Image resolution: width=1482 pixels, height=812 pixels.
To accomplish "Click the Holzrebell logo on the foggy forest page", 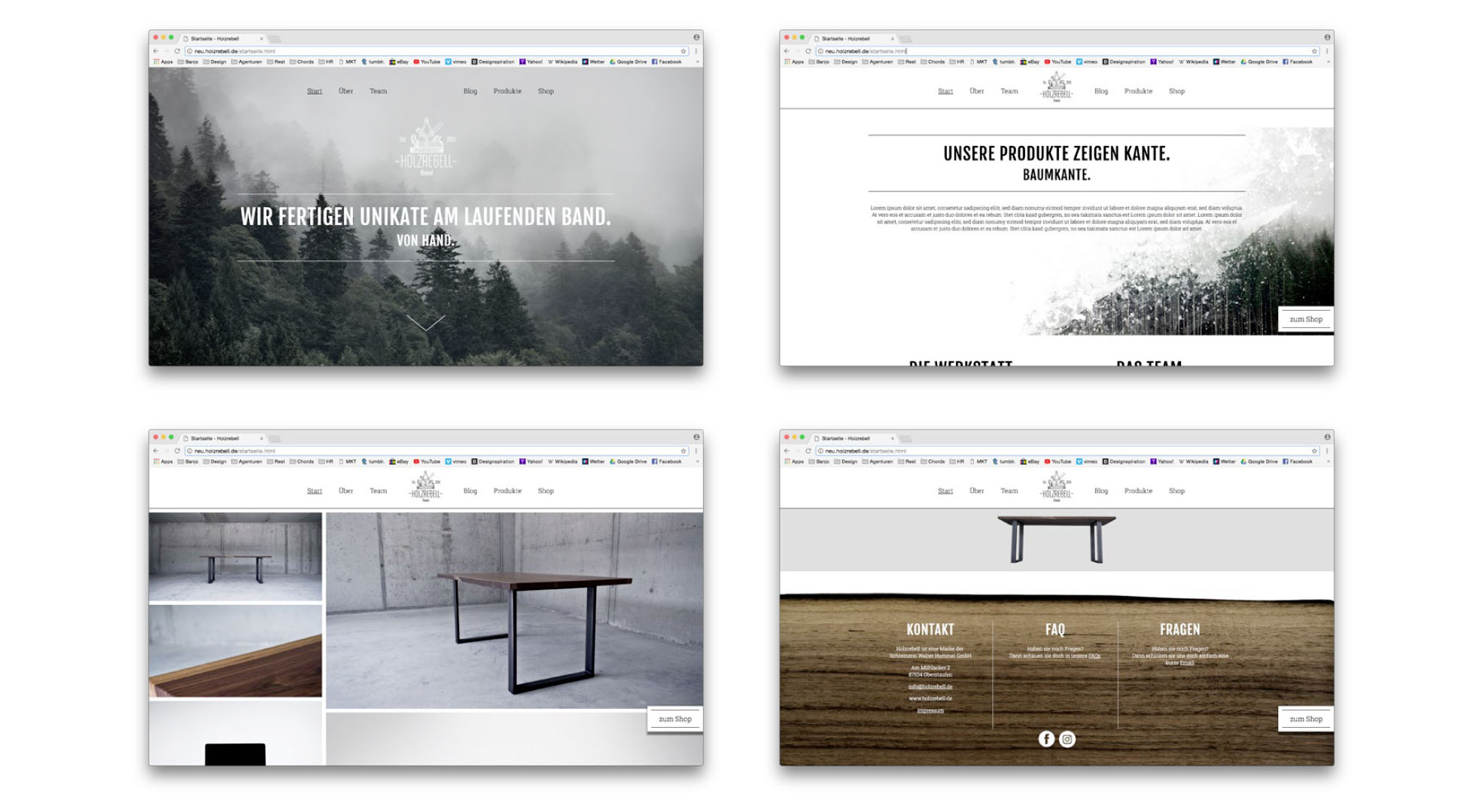I will (x=426, y=147).
